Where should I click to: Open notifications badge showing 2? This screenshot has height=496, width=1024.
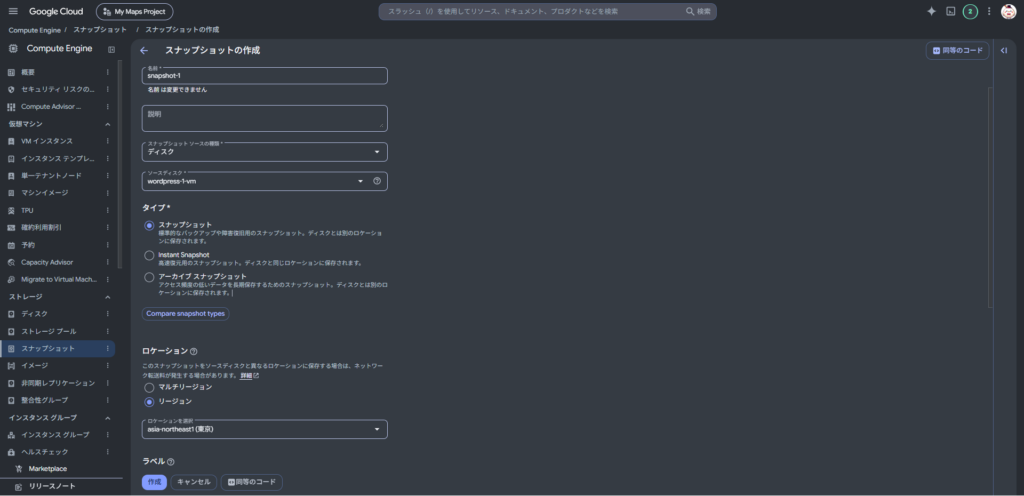[x=970, y=12]
